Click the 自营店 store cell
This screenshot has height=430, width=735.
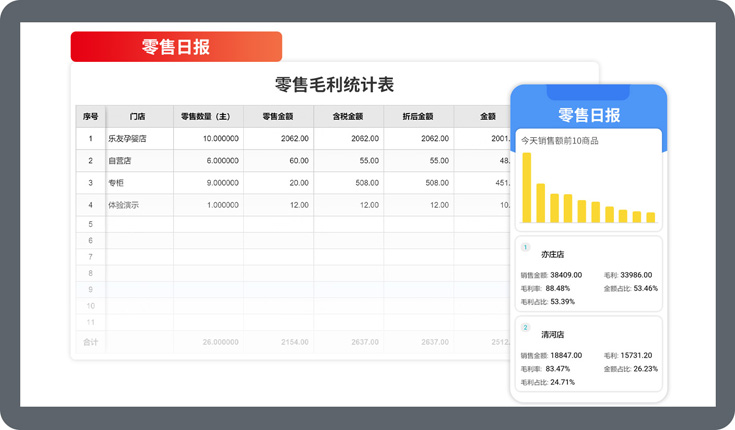coord(120,161)
